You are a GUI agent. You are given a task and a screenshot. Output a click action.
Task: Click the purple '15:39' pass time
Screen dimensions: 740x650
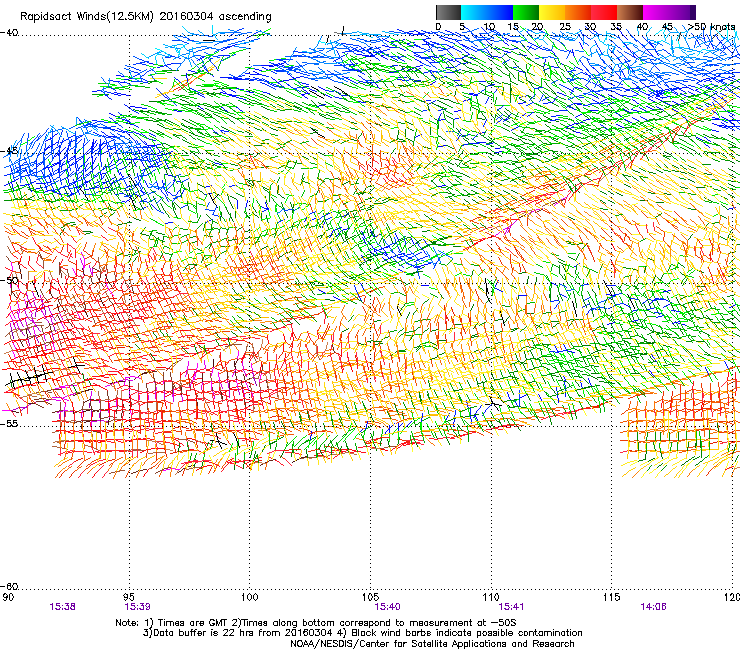pyautogui.click(x=137, y=607)
